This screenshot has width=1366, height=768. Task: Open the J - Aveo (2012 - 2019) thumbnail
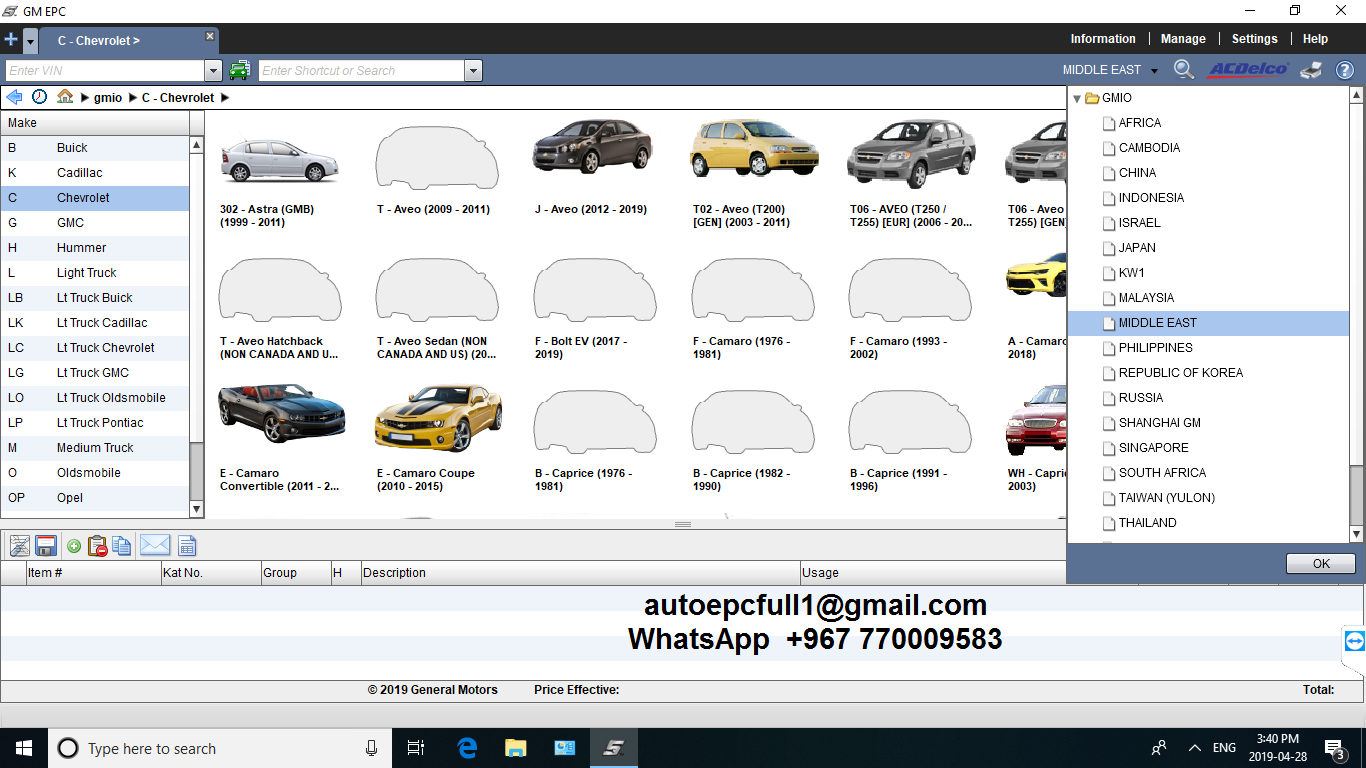593,148
